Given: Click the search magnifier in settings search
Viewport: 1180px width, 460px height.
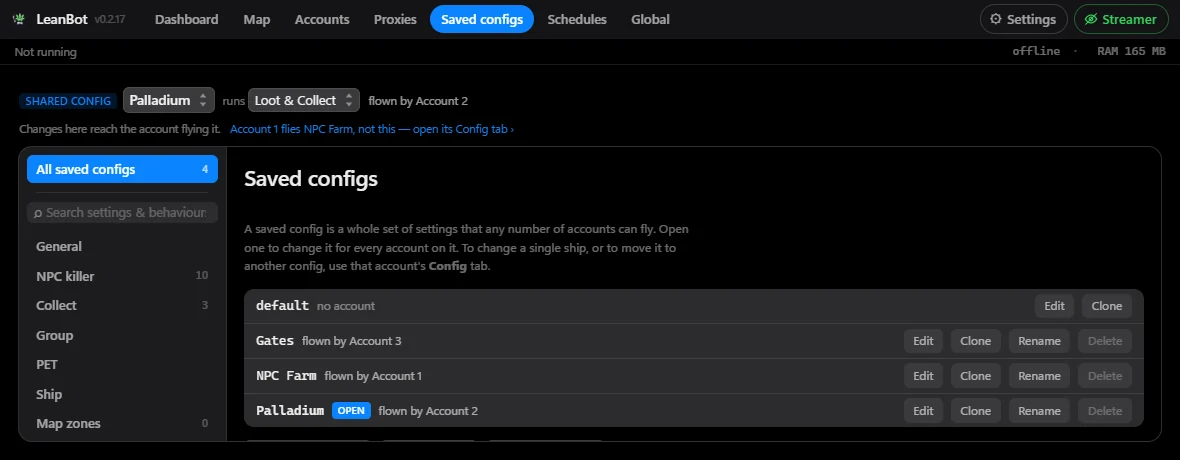Looking at the screenshot, I should click(38, 213).
